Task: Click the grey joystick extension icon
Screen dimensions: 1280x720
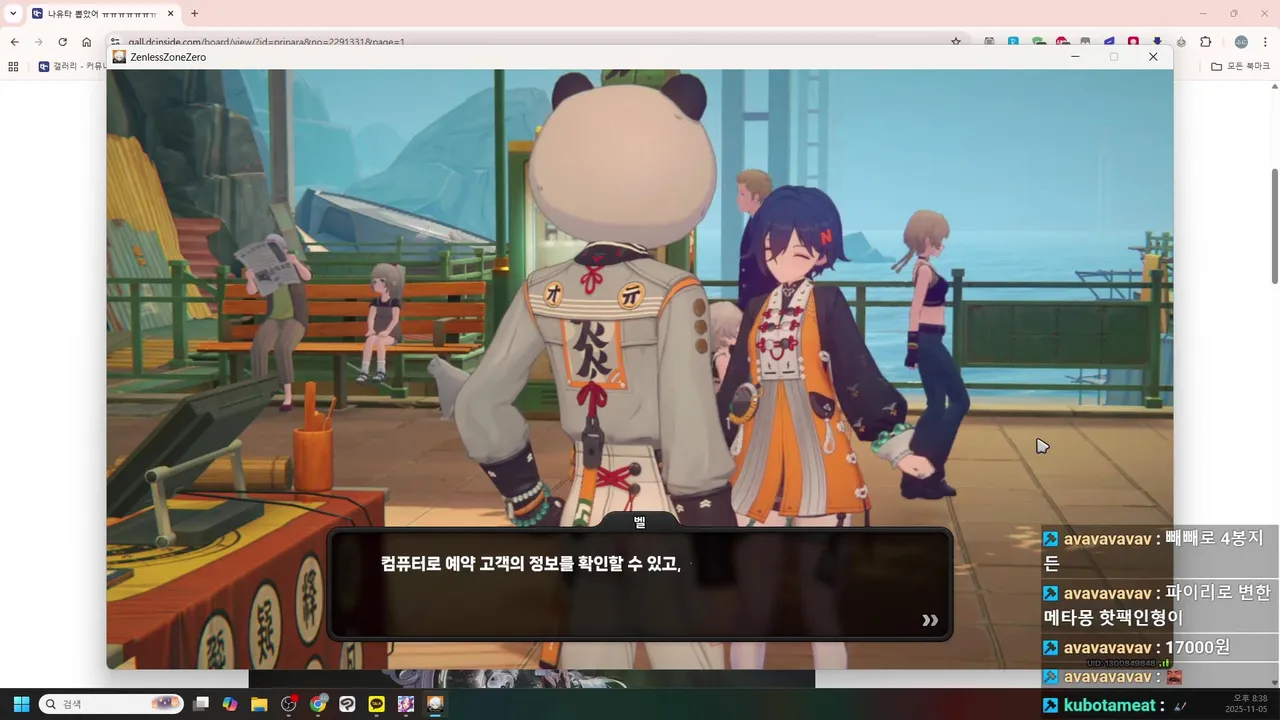Action: [1181, 42]
